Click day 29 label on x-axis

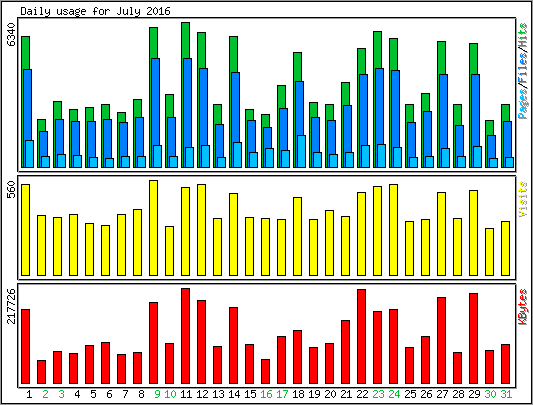point(474,394)
